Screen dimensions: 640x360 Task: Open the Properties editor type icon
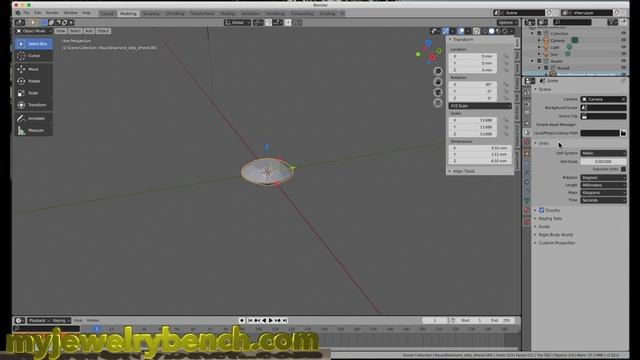click(x=530, y=81)
